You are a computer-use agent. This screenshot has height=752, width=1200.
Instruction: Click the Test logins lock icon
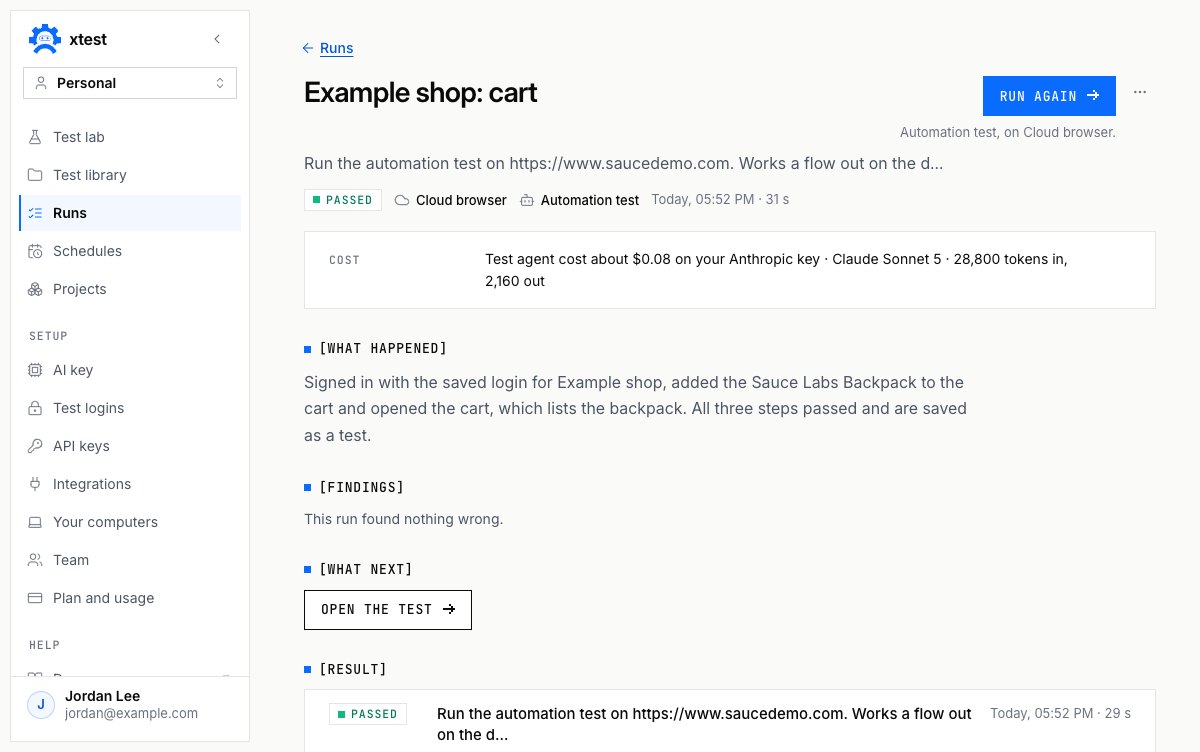[36, 408]
